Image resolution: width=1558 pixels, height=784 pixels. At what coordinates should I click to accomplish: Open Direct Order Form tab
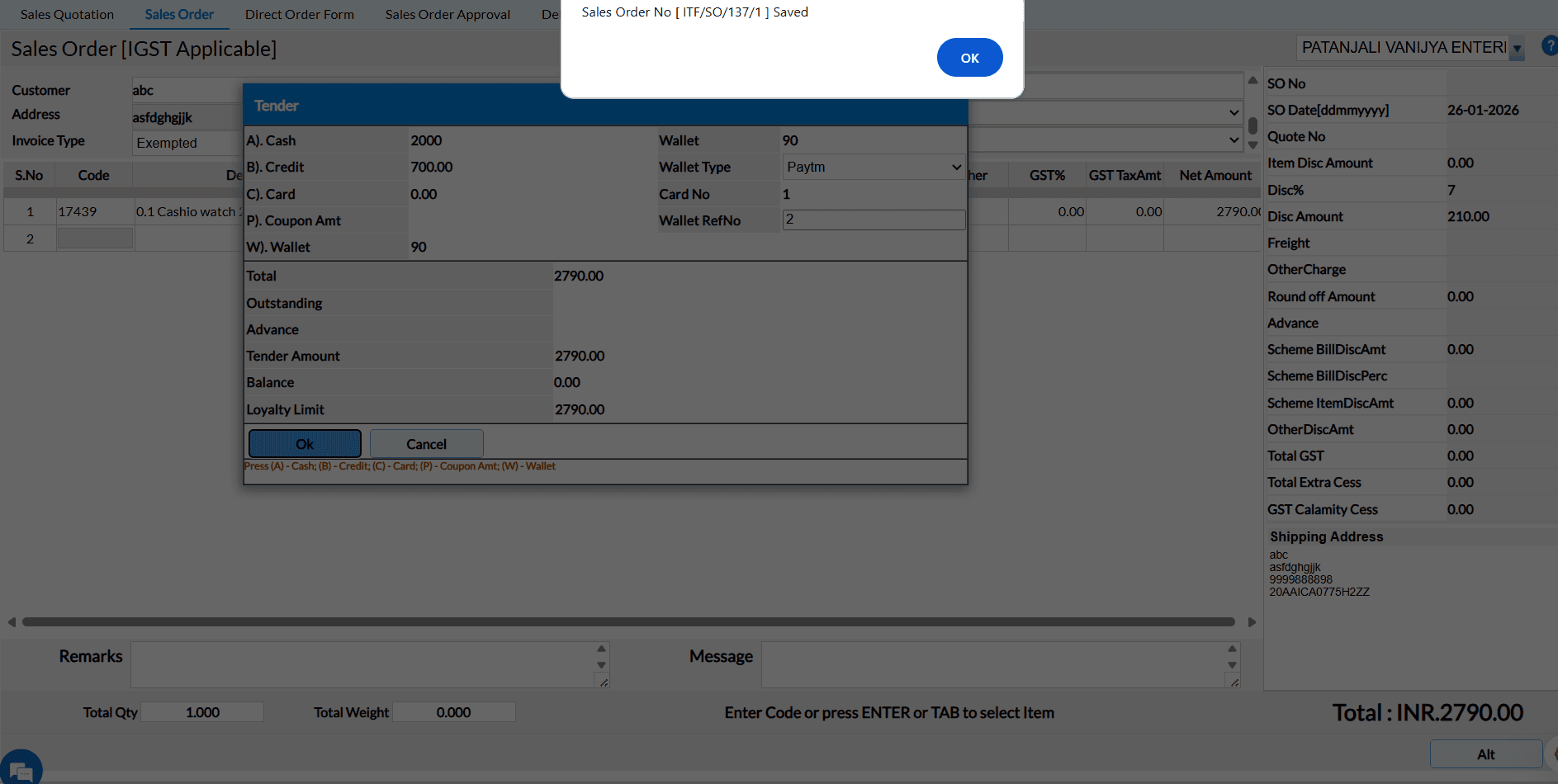point(300,14)
